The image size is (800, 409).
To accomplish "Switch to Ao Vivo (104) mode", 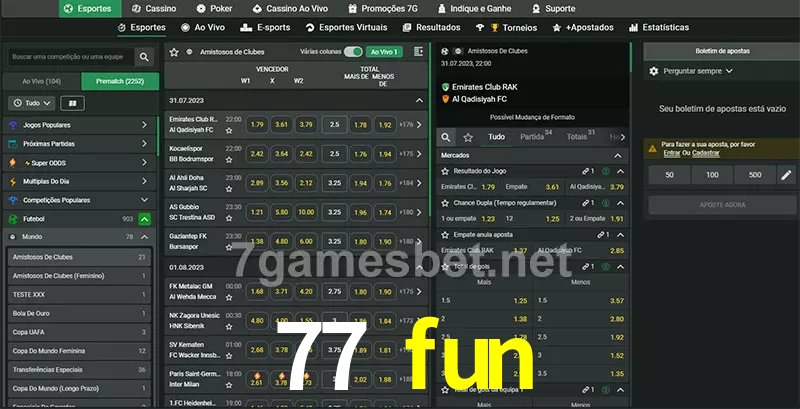I will (x=41, y=81).
